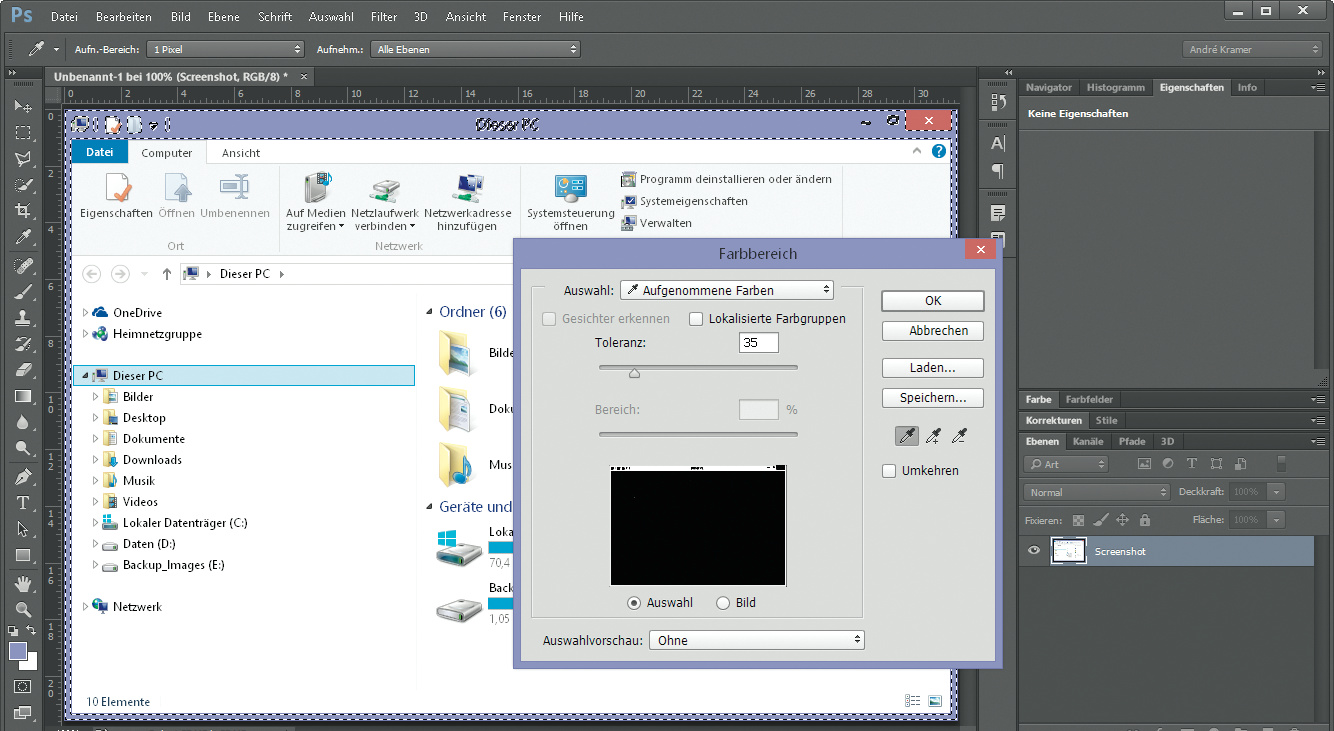Open the Aufn.-Bereich dropdown in options bar
This screenshot has height=731, width=1334.
tap(225, 49)
